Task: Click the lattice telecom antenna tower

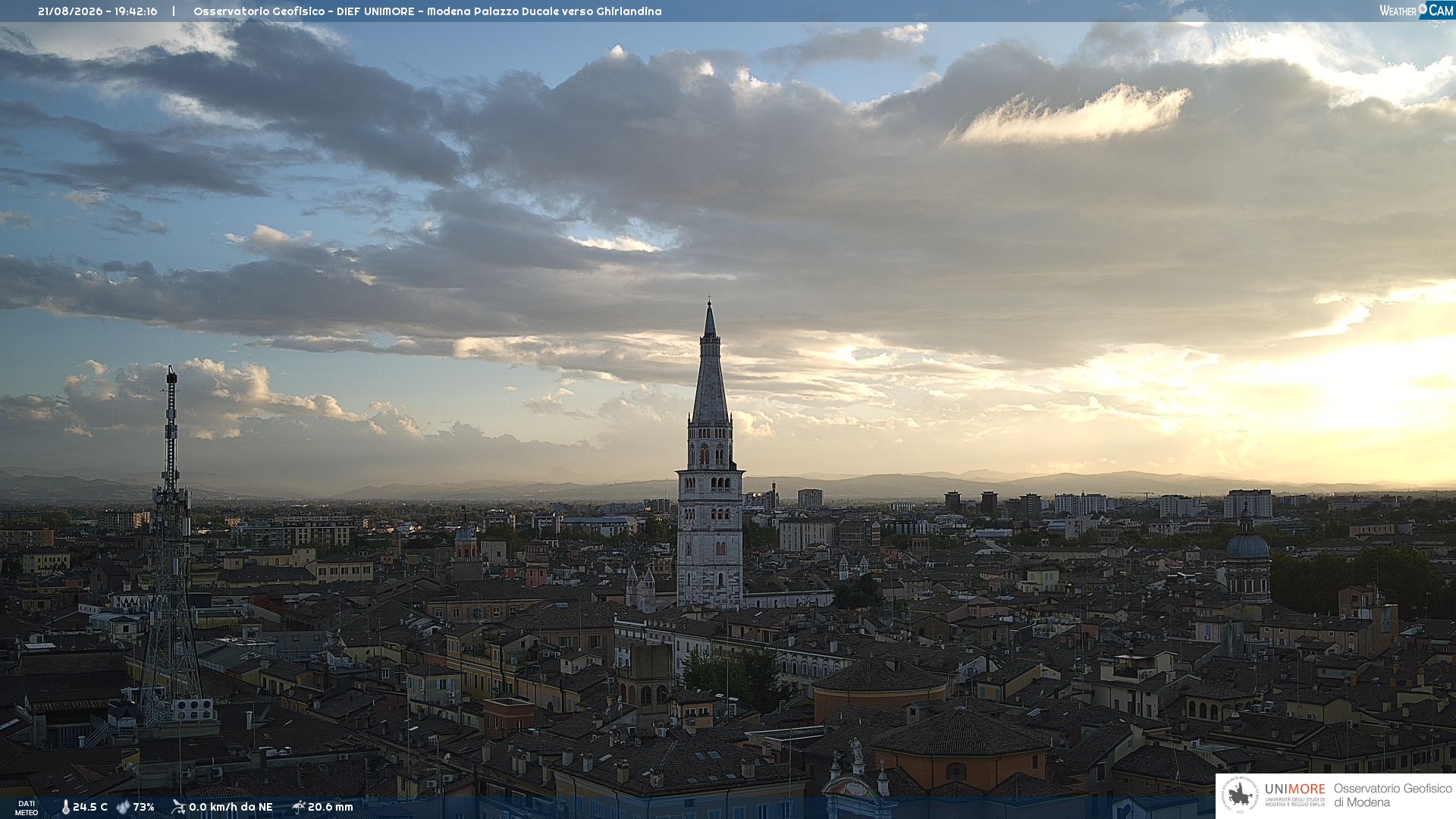Action: coord(171,546)
